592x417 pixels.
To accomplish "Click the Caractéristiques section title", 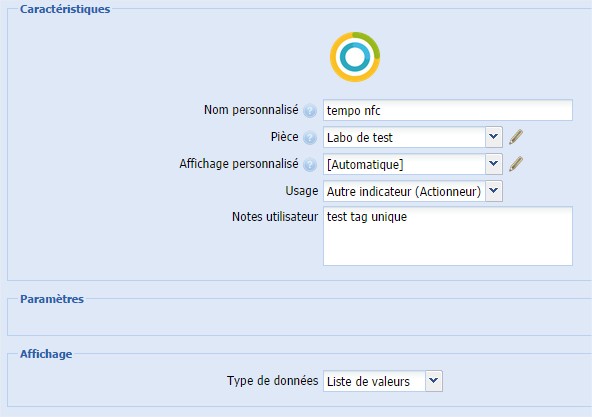I will 65,9.
